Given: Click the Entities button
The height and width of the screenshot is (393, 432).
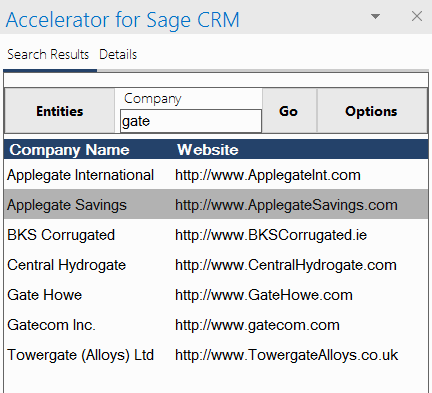Looking at the screenshot, I should (60, 111).
